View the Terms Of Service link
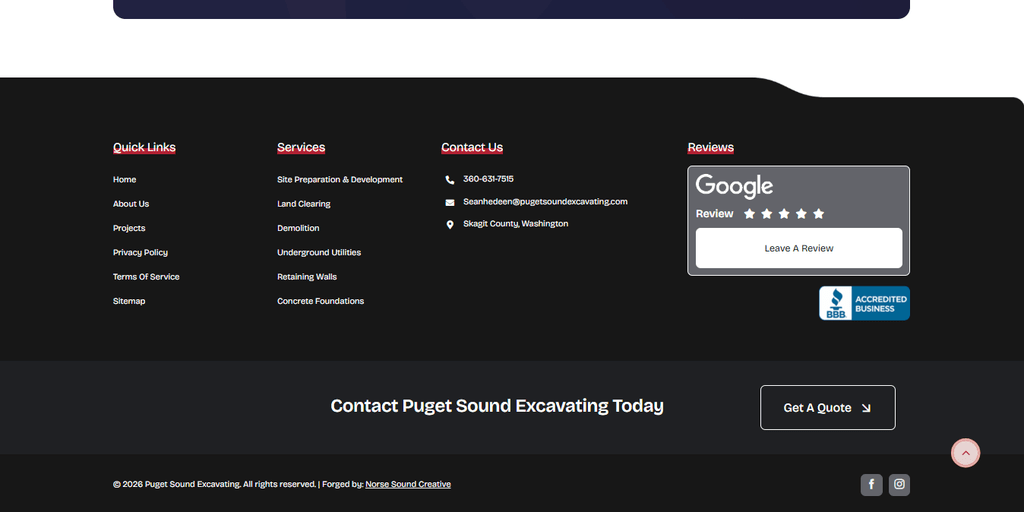 pyautogui.click(x=146, y=277)
